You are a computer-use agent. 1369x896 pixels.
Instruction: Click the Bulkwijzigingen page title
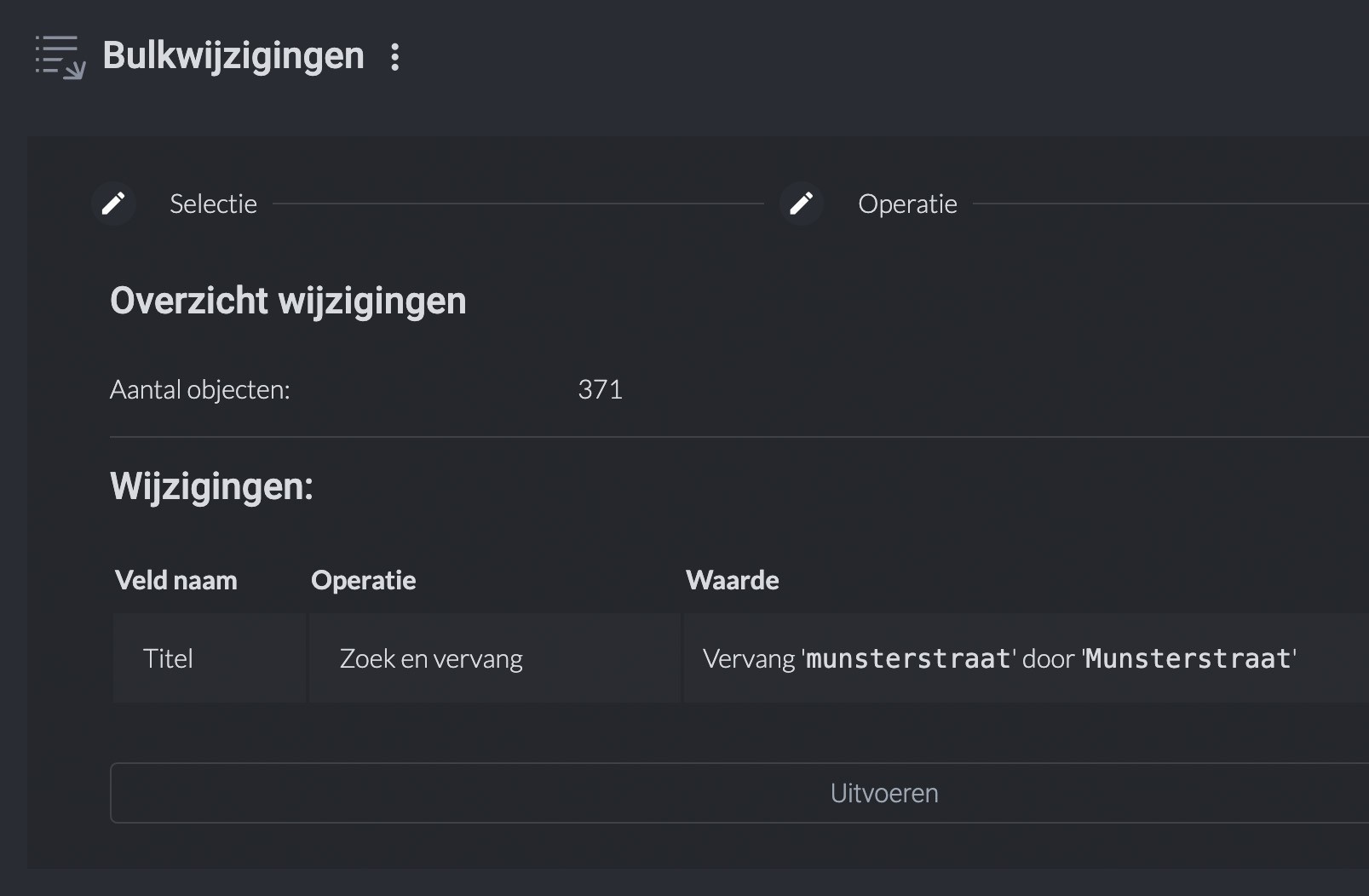pyautogui.click(x=233, y=56)
